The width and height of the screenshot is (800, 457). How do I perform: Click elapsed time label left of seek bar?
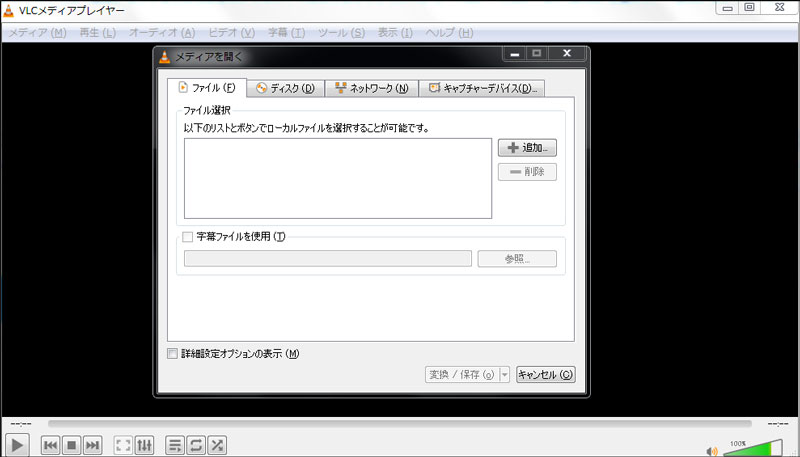[x=21, y=424]
